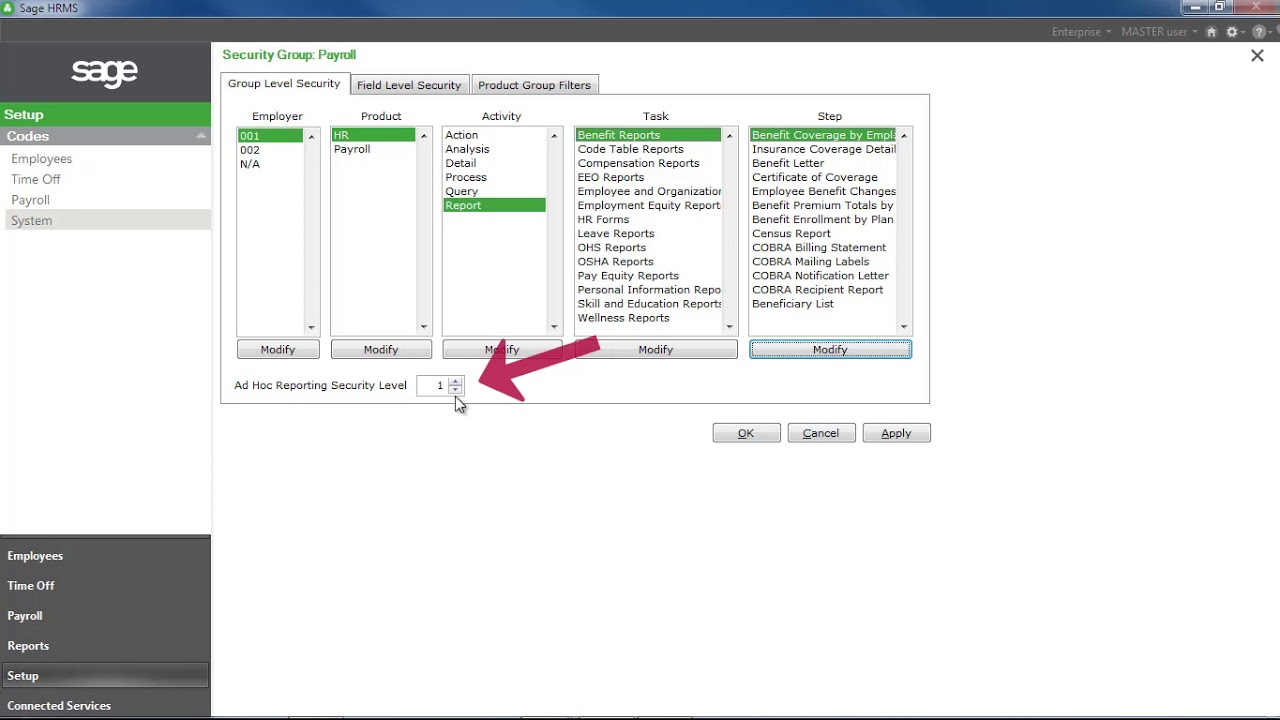Open the MASTER user dropdown
Screen dimensions: 1280x720
click(1155, 31)
